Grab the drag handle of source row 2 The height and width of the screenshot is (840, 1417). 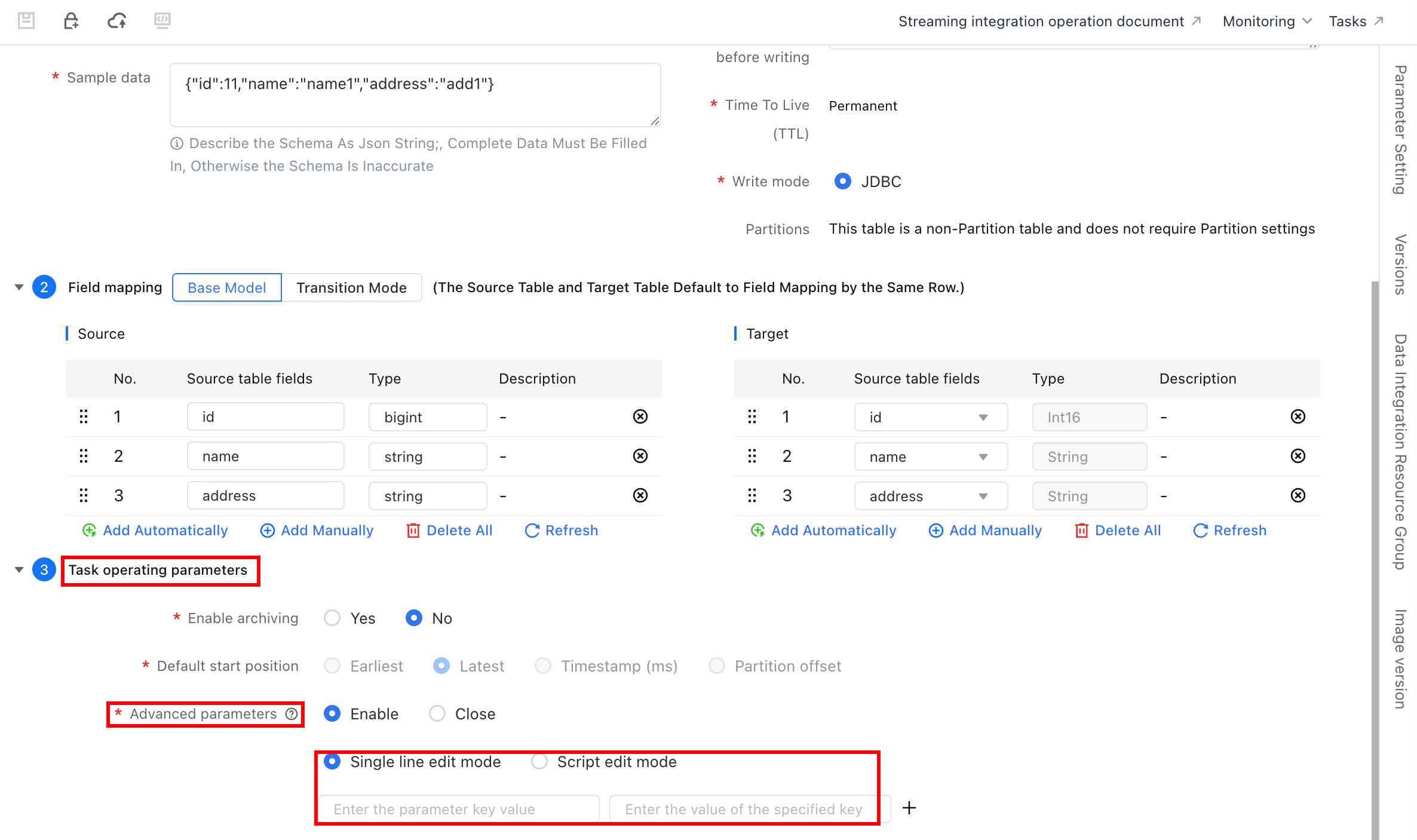pyautogui.click(x=84, y=456)
